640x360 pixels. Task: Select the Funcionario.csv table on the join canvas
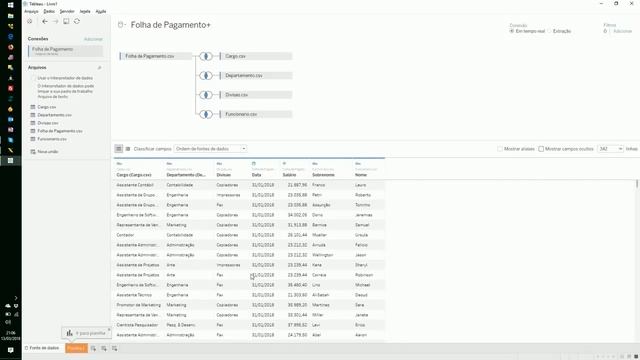coord(256,114)
